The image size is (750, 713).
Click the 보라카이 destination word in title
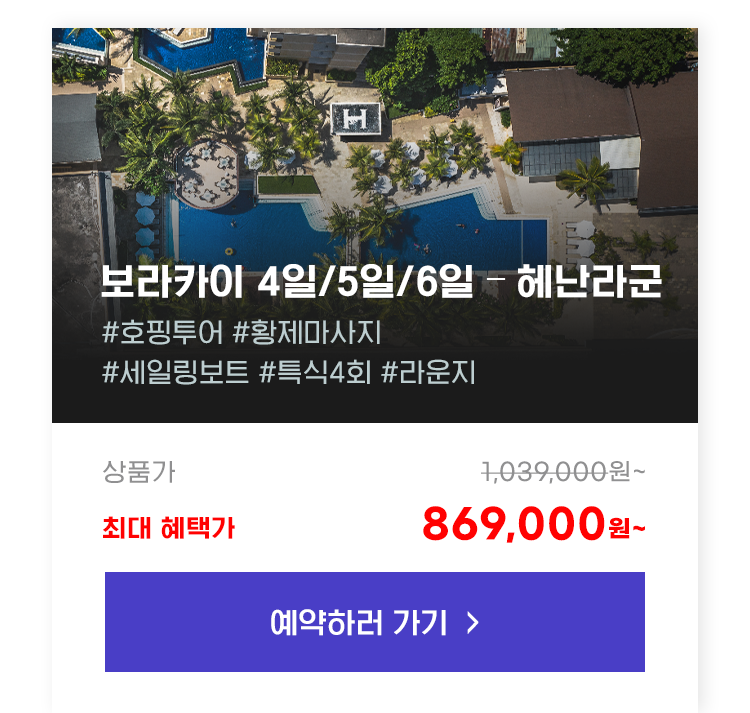(172, 281)
